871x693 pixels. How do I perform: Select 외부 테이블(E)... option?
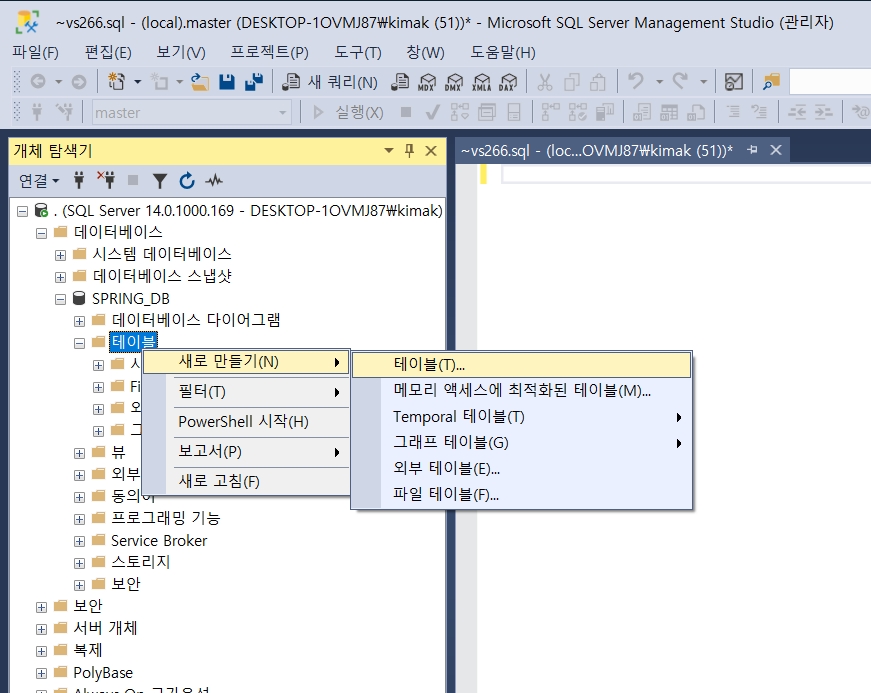click(522, 469)
